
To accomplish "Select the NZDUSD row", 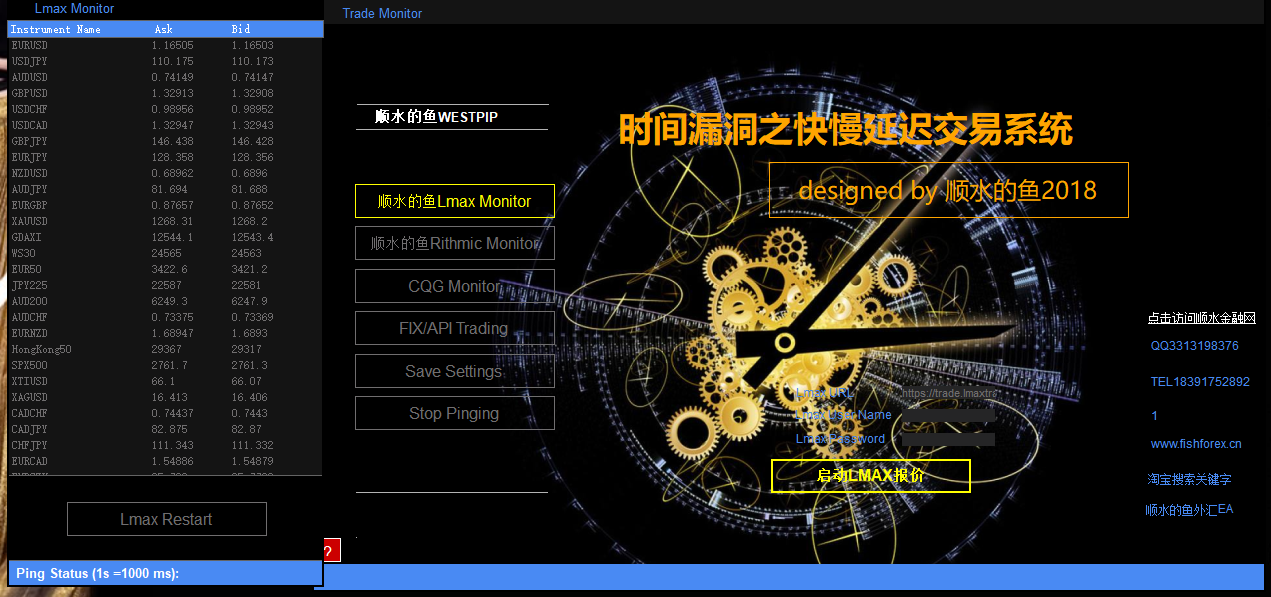I will (165, 173).
